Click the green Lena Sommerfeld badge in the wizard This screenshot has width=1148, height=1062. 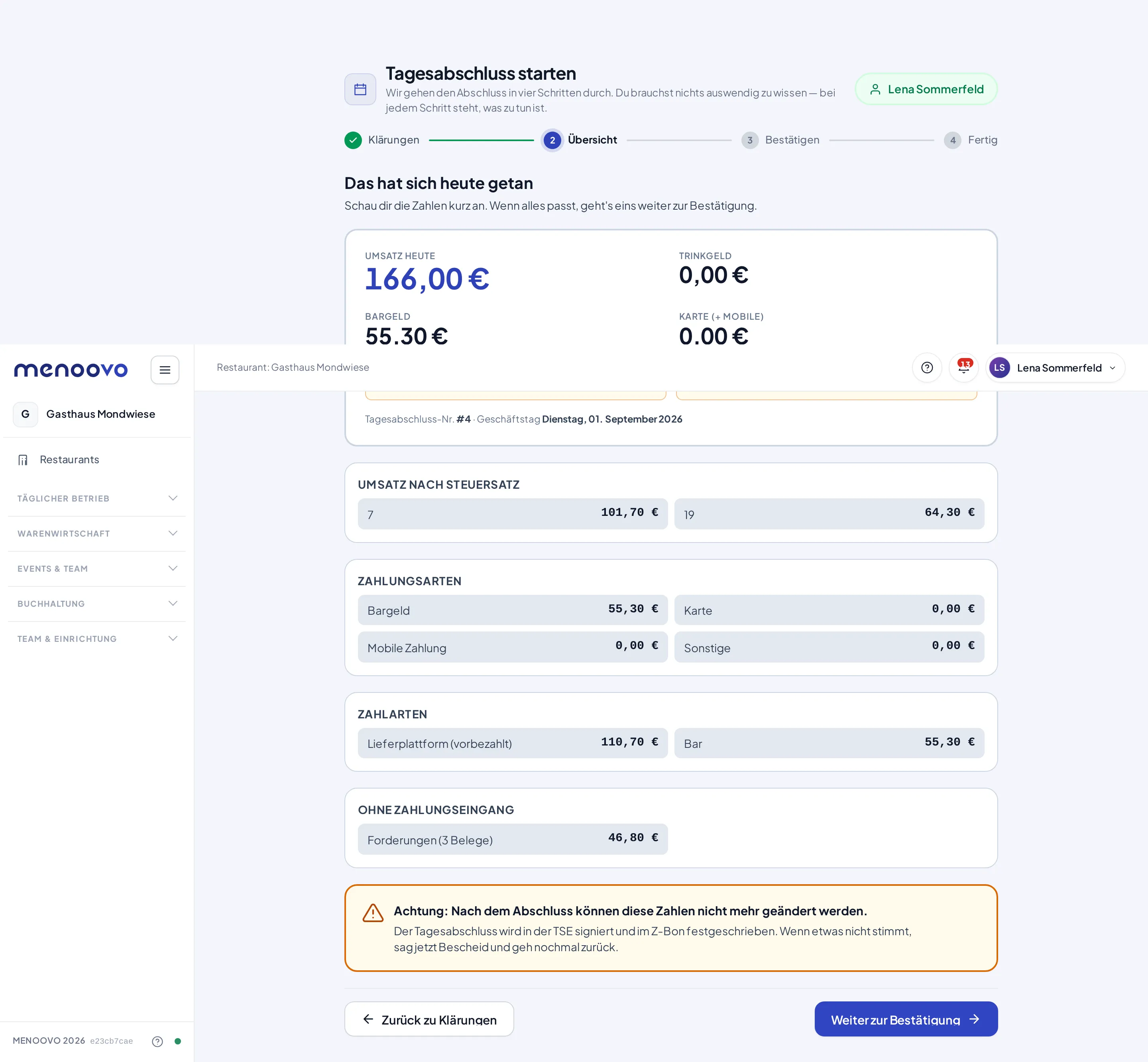926,89
